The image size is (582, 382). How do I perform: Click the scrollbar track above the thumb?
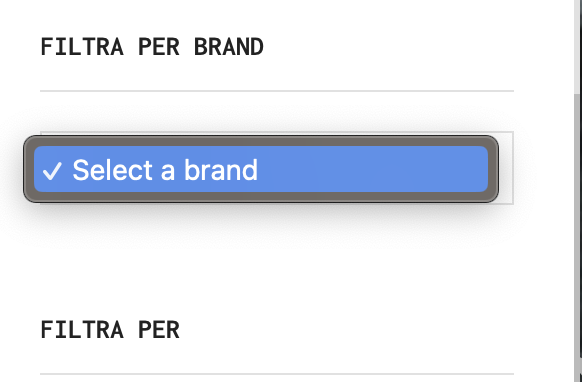coord(578,46)
